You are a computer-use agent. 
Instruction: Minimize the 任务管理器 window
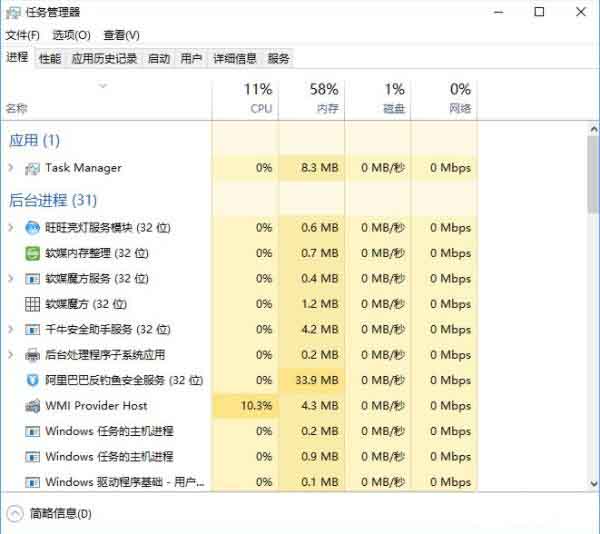(x=499, y=12)
